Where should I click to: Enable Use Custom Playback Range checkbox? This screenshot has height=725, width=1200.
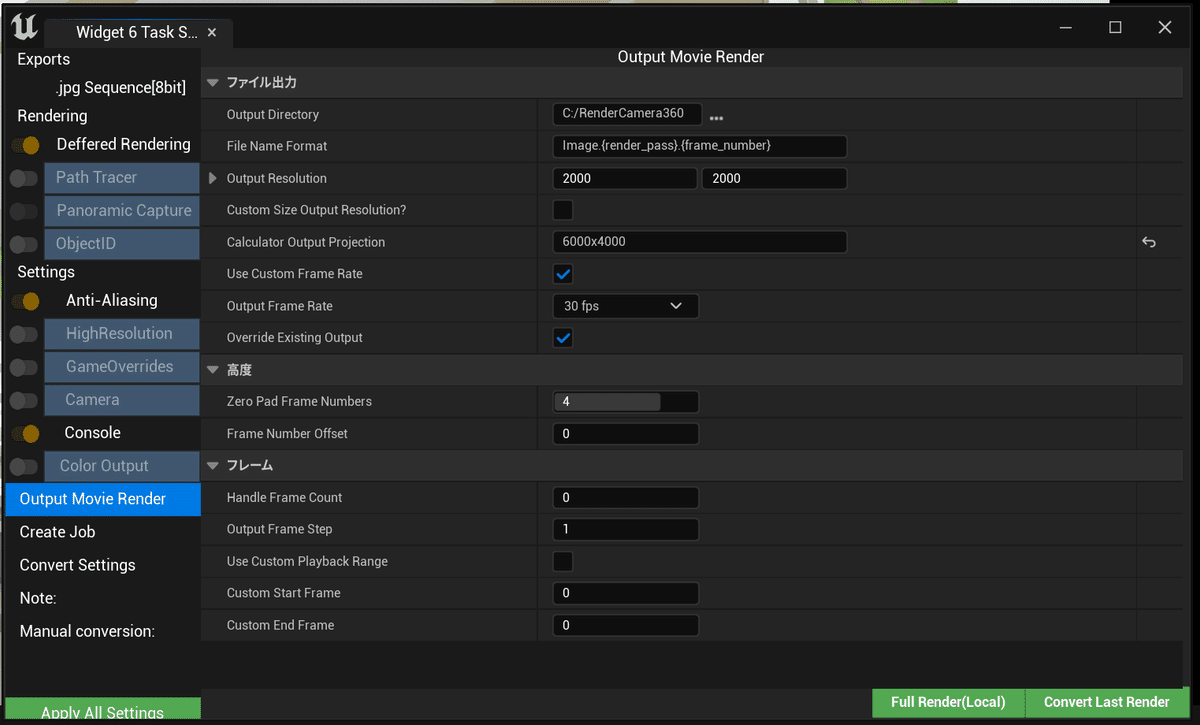tap(563, 561)
